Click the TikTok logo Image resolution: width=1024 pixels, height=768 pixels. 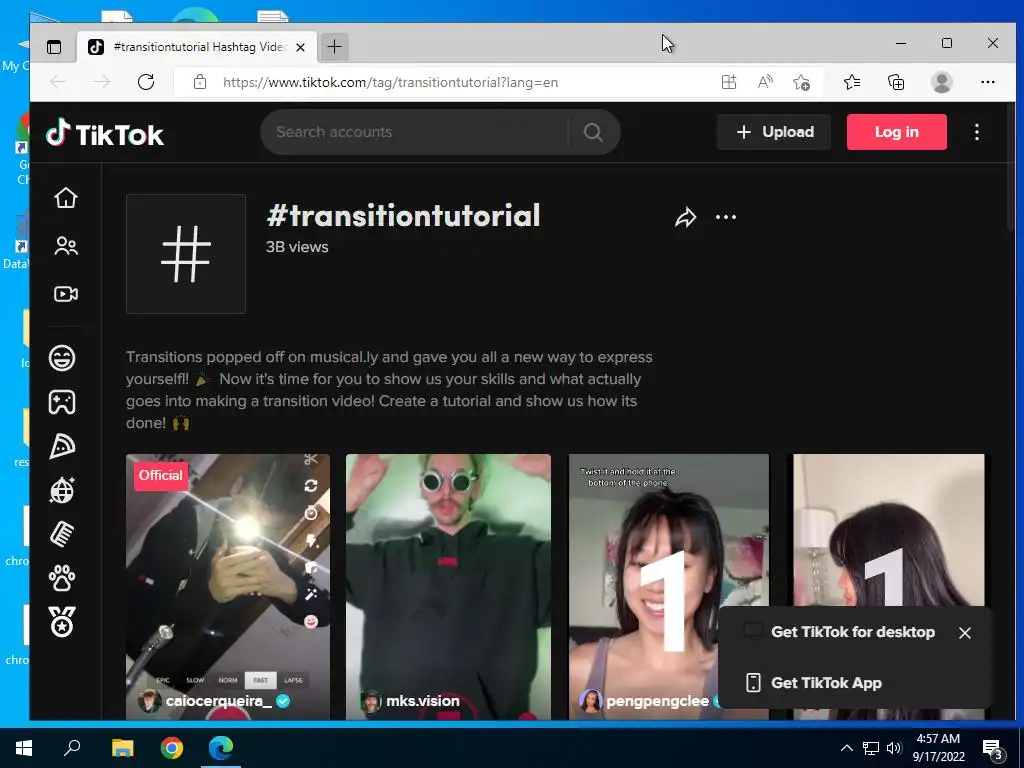pos(105,133)
